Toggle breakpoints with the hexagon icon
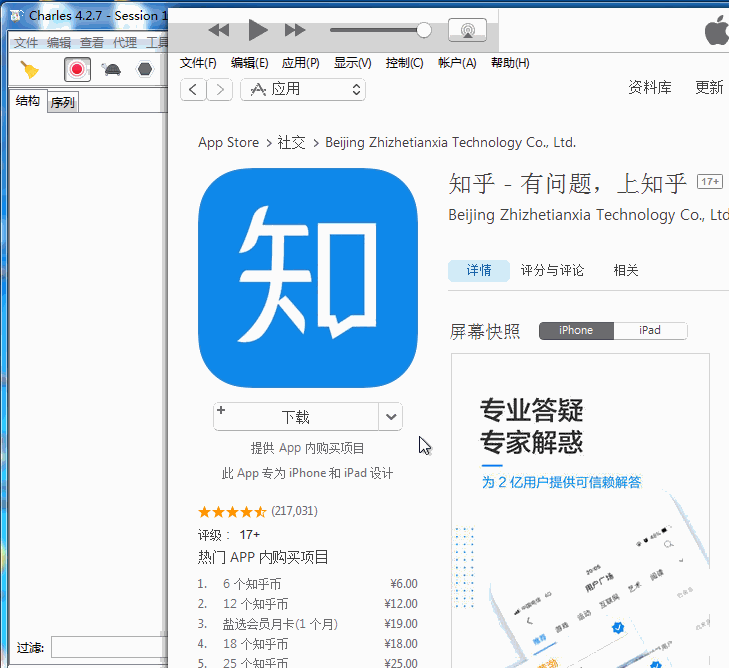Viewport: 729px width, 668px height. click(x=145, y=69)
